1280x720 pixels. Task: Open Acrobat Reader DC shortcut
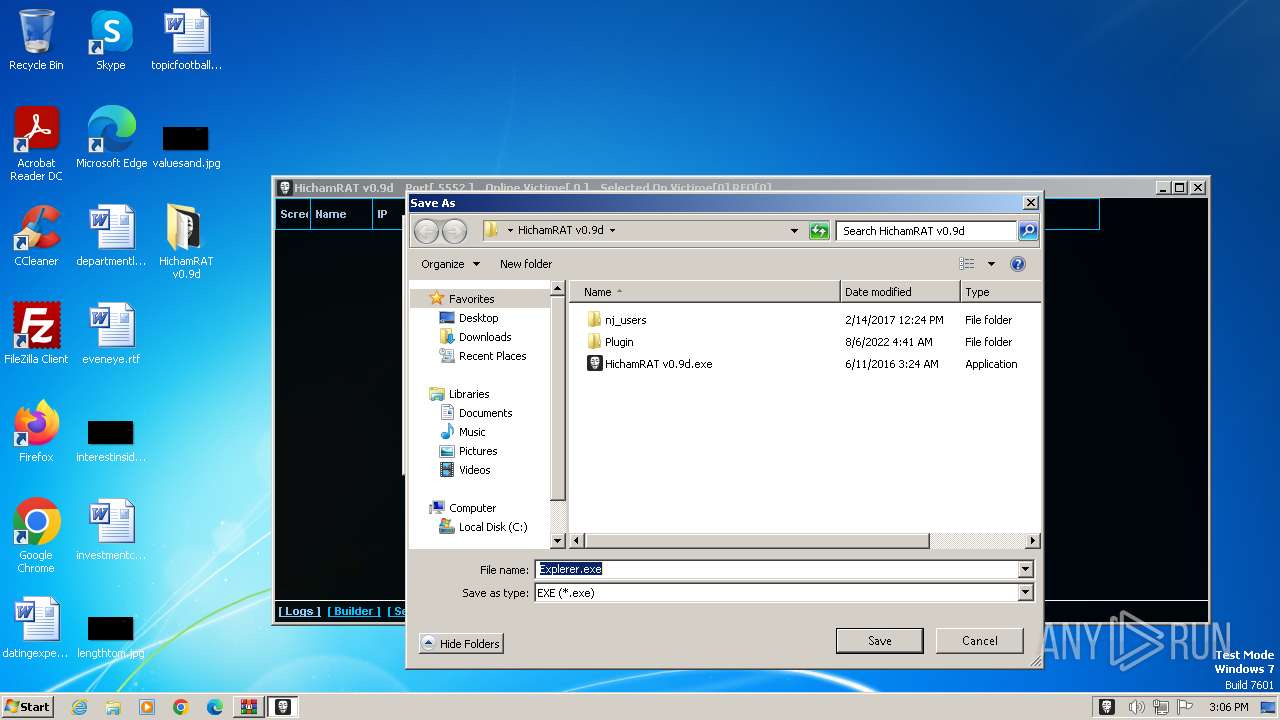tap(36, 144)
